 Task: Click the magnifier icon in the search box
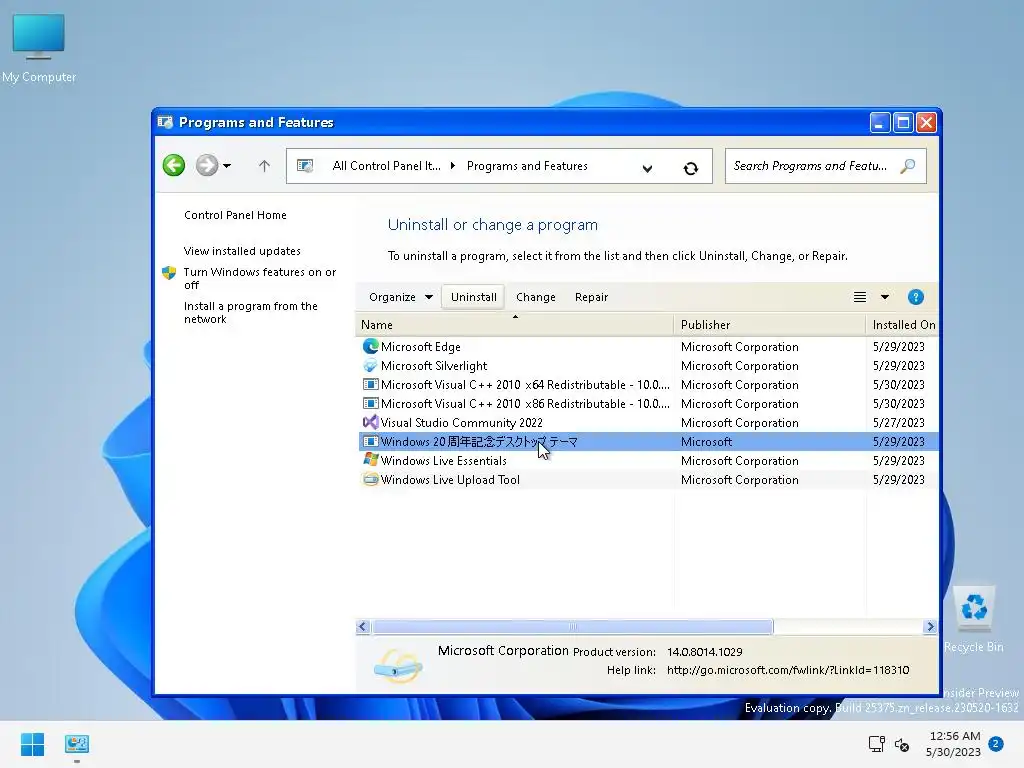908,166
